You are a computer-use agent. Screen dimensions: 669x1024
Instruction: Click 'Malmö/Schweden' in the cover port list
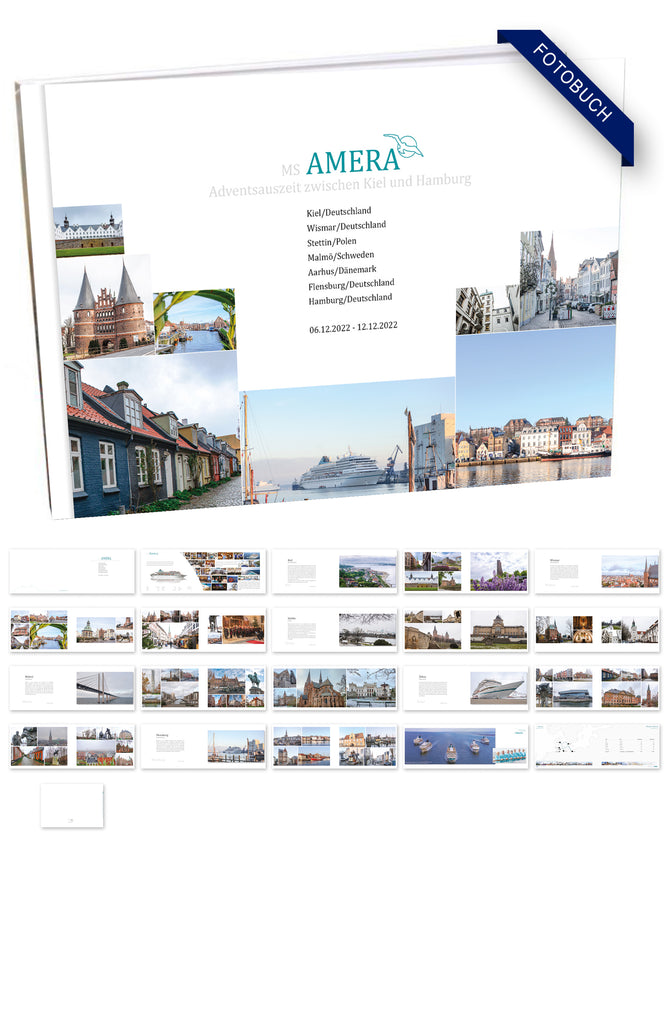pyautogui.click(x=340, y=256)
